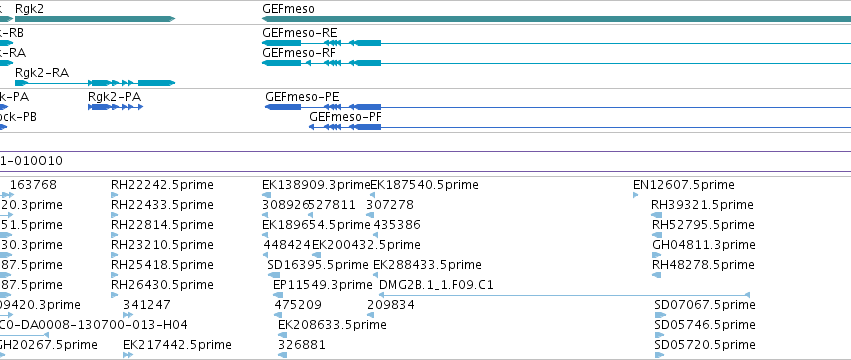
Task: Select EST EK138909.3prime
Action: point(315,185)
